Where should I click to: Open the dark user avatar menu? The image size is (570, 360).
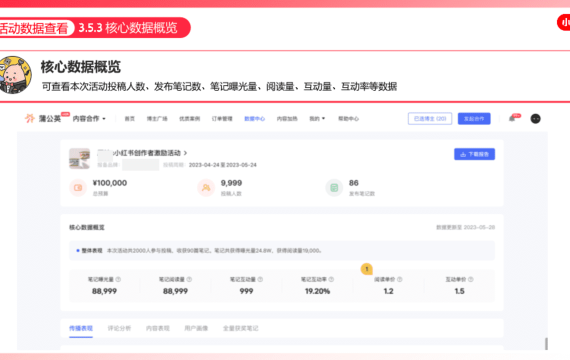point(535,119)
